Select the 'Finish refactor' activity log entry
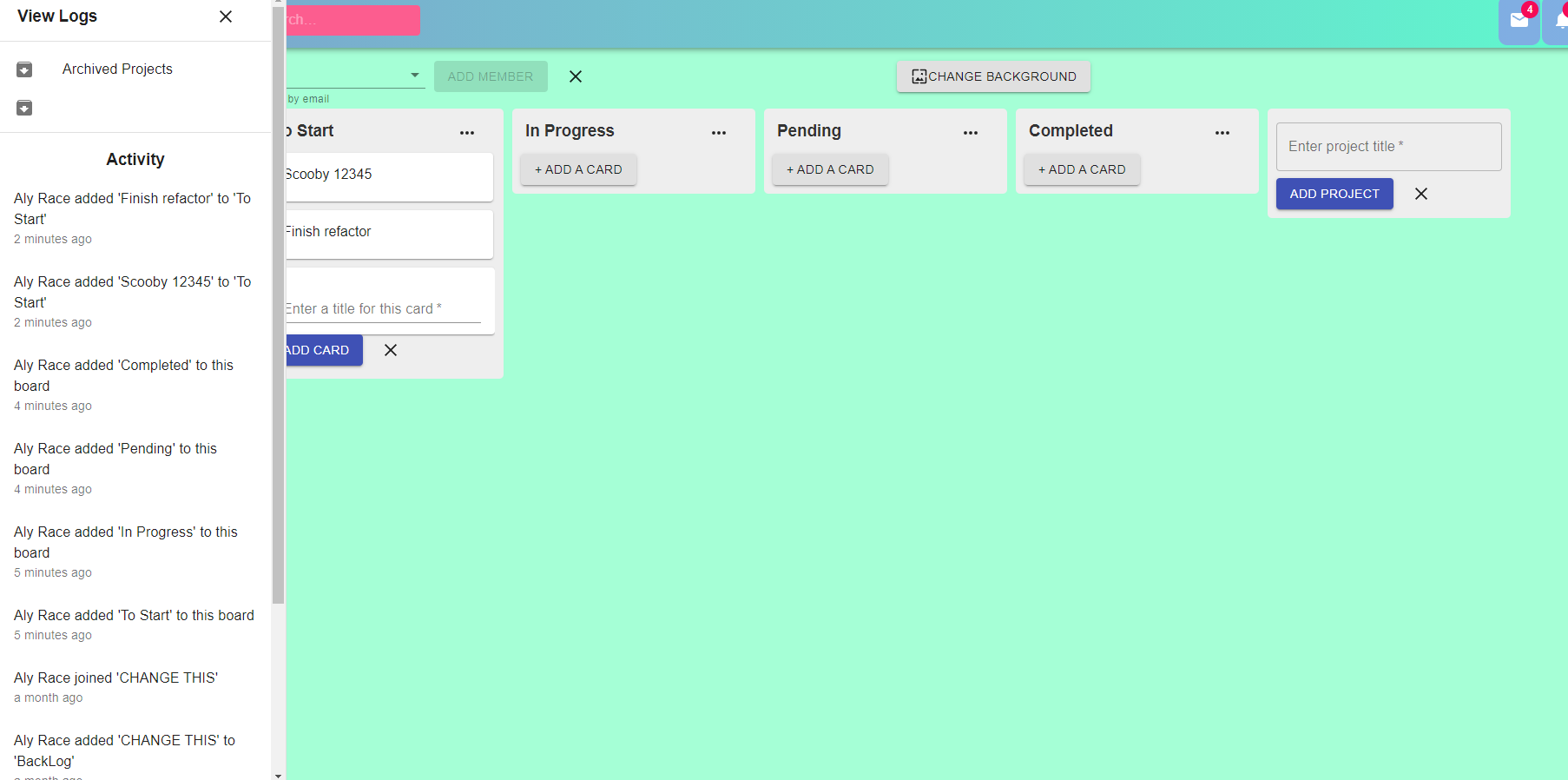1568x780 pixels. pos(135,218)
